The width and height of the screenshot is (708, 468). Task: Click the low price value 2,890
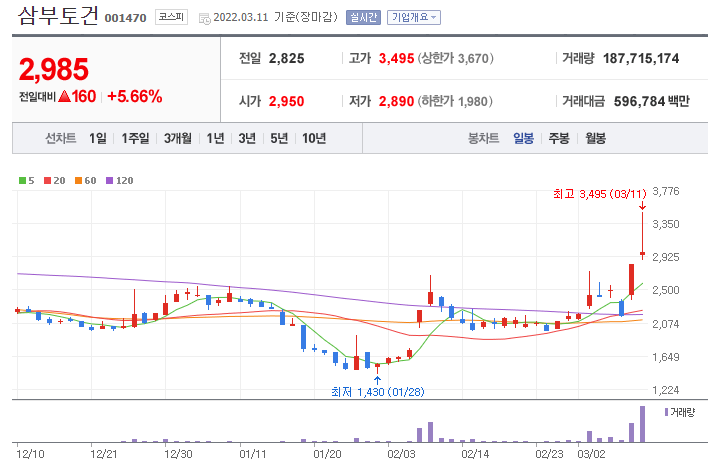click(396, 101)
